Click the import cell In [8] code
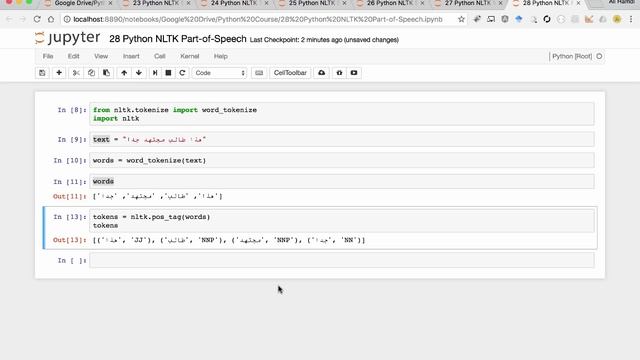This screenshot has height=360, width=640. point(342,114)
